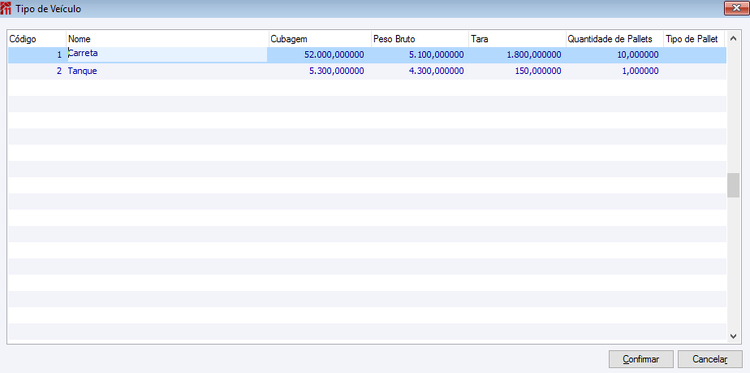This screenshot has height=373, width=750.
Task: Click the Cubagem value 5.300,000000
Action: (337, 71)
